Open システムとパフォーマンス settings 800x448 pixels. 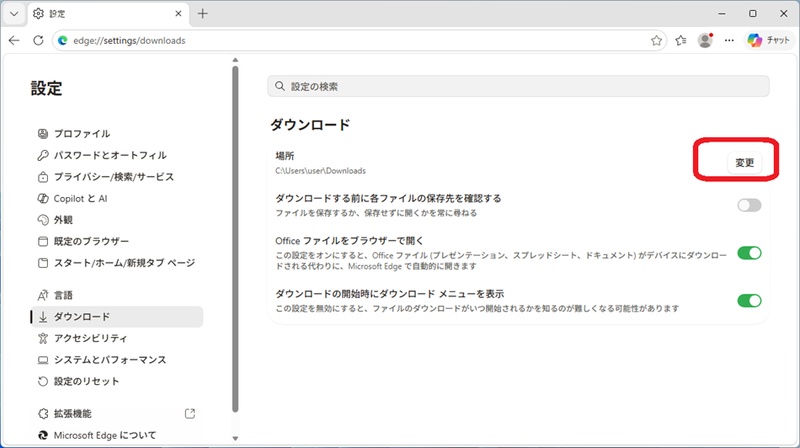coord(117,360)
